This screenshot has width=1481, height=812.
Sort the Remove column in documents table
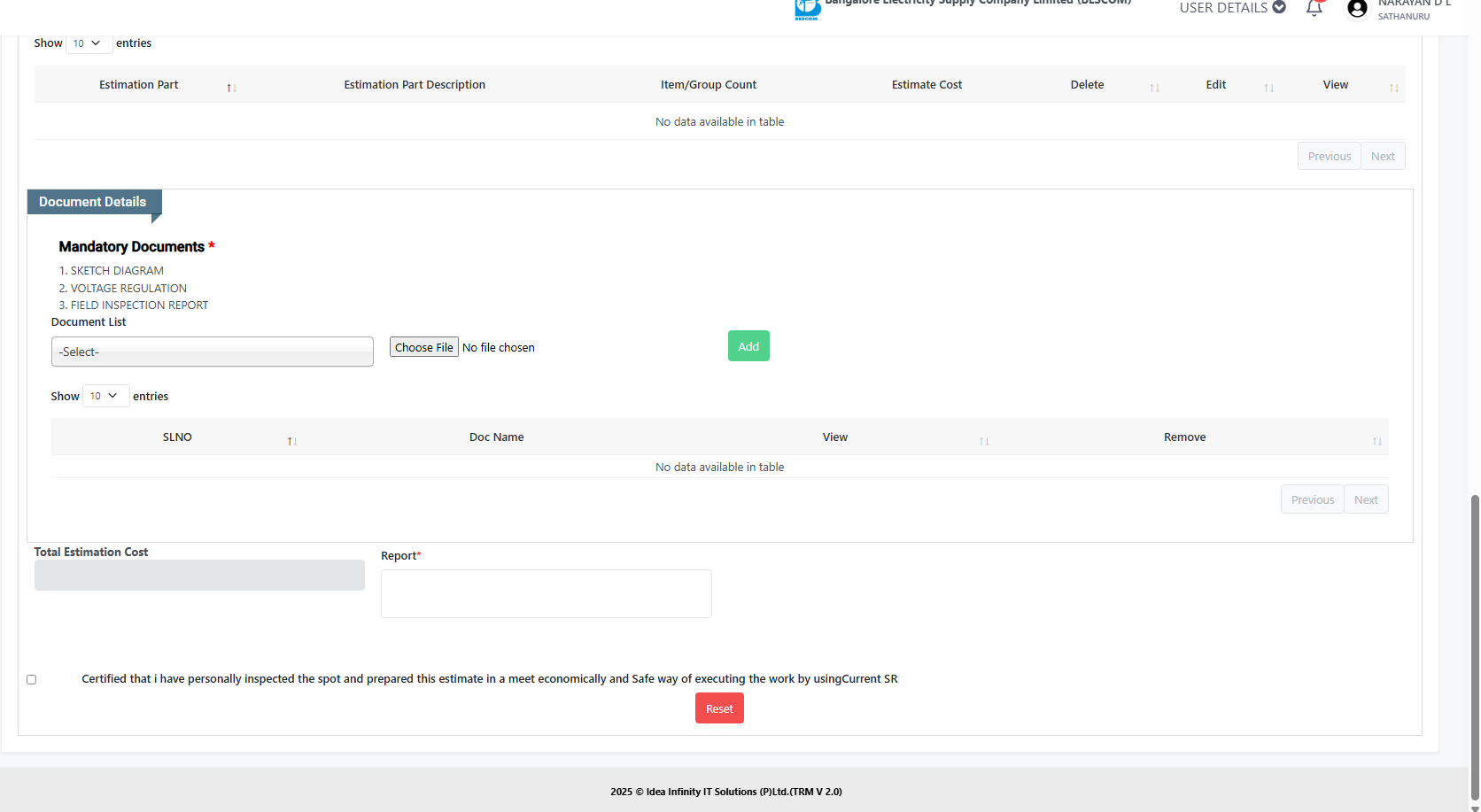[x=1376, y=441]
